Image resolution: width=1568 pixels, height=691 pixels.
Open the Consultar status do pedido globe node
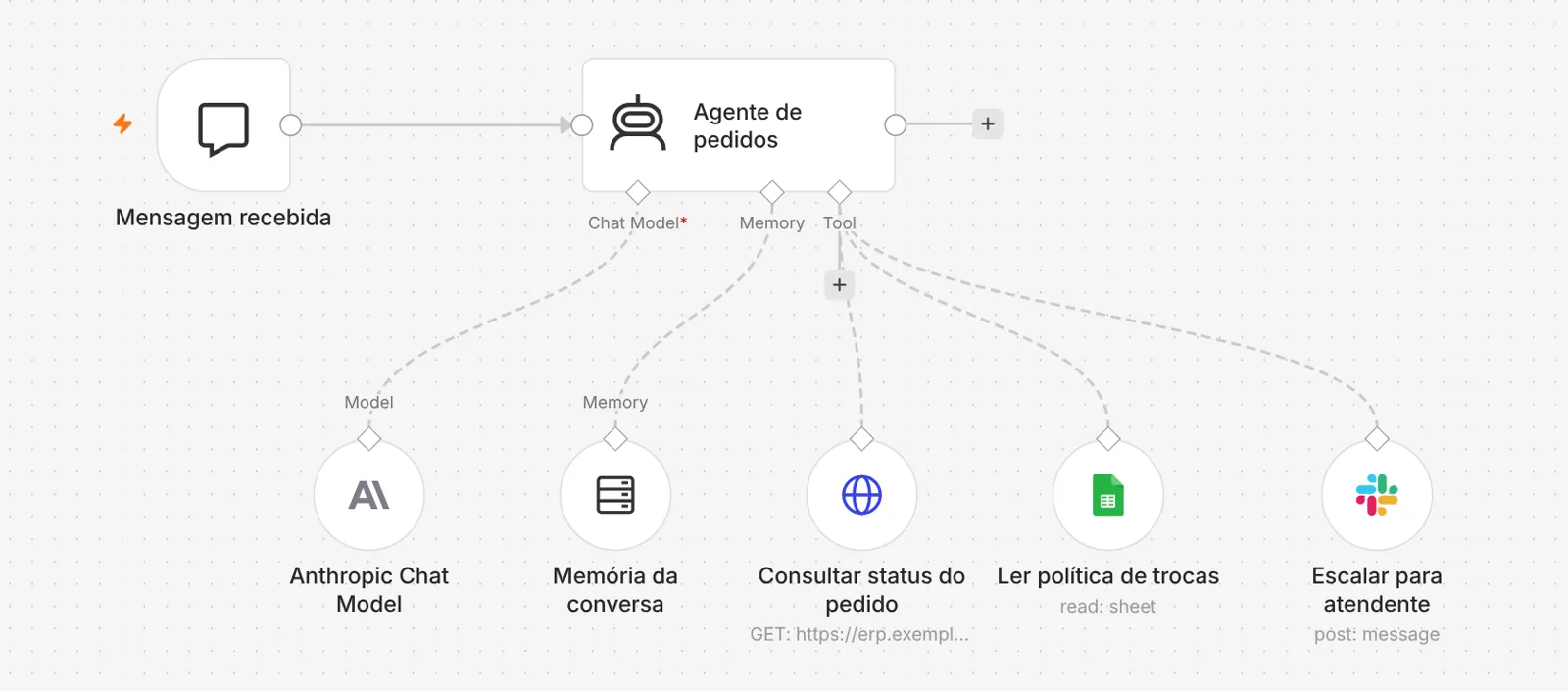[861, 495]
